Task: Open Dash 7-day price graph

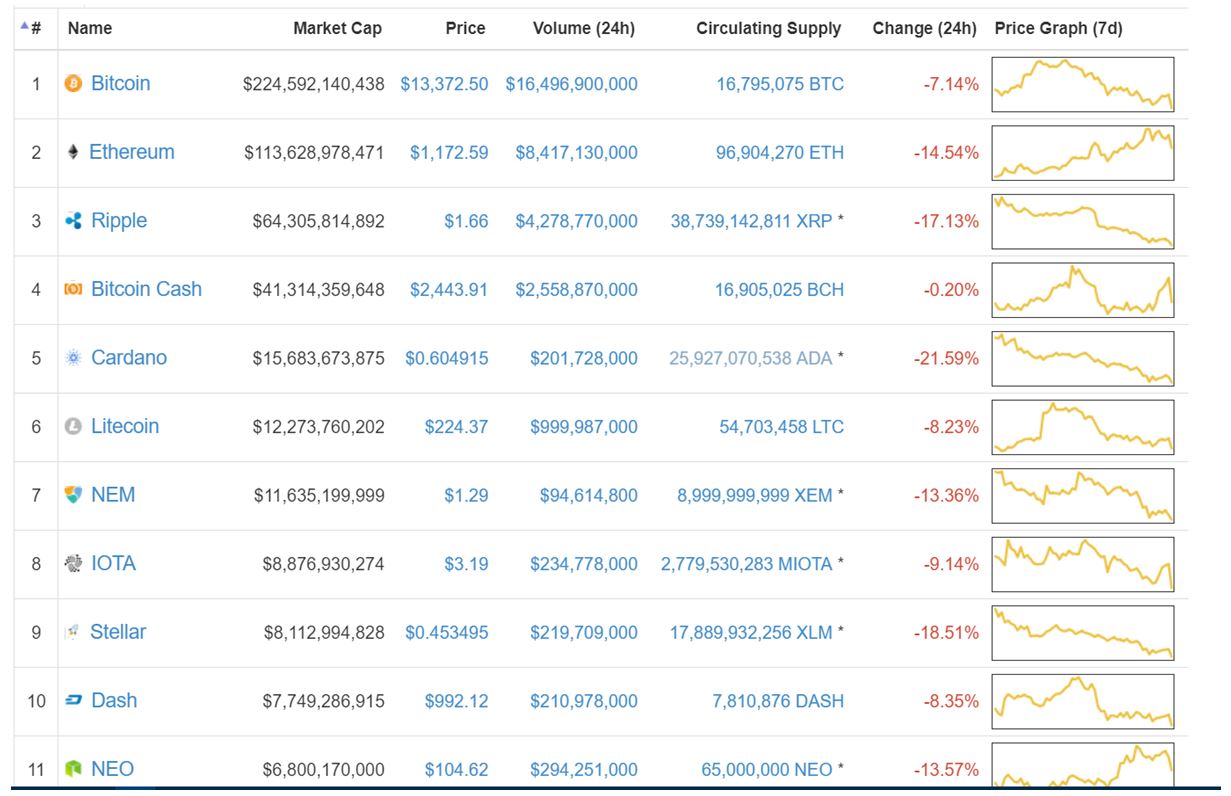Action: tap(1083, 701)
